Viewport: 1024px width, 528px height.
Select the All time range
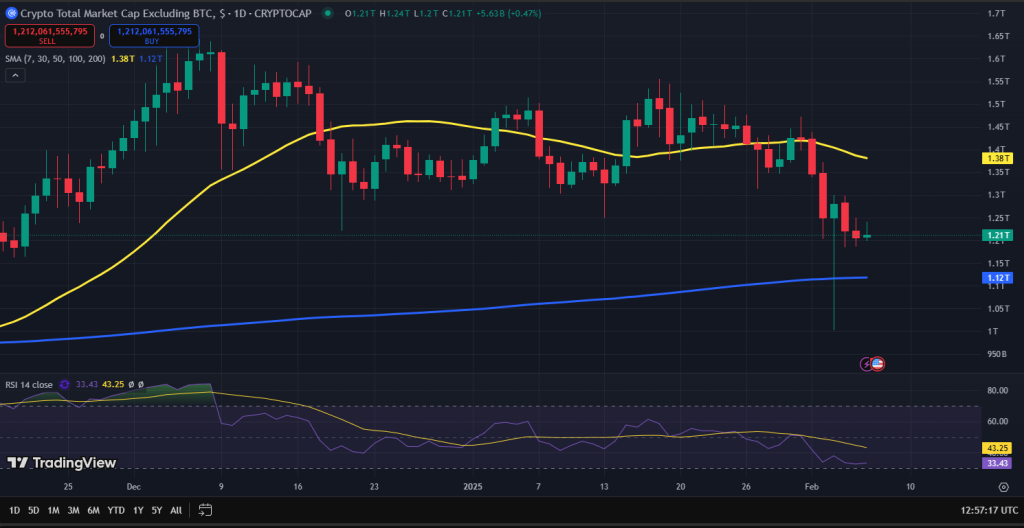[176, 510]
